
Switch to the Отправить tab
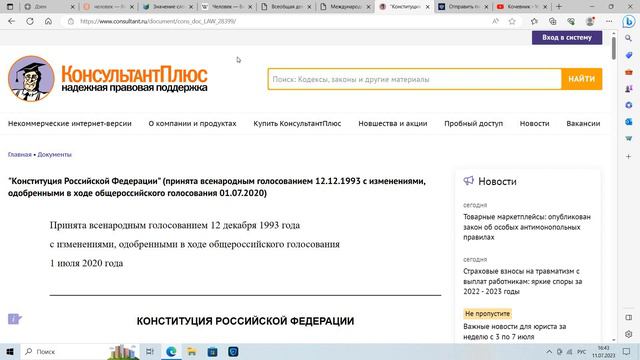464,7
